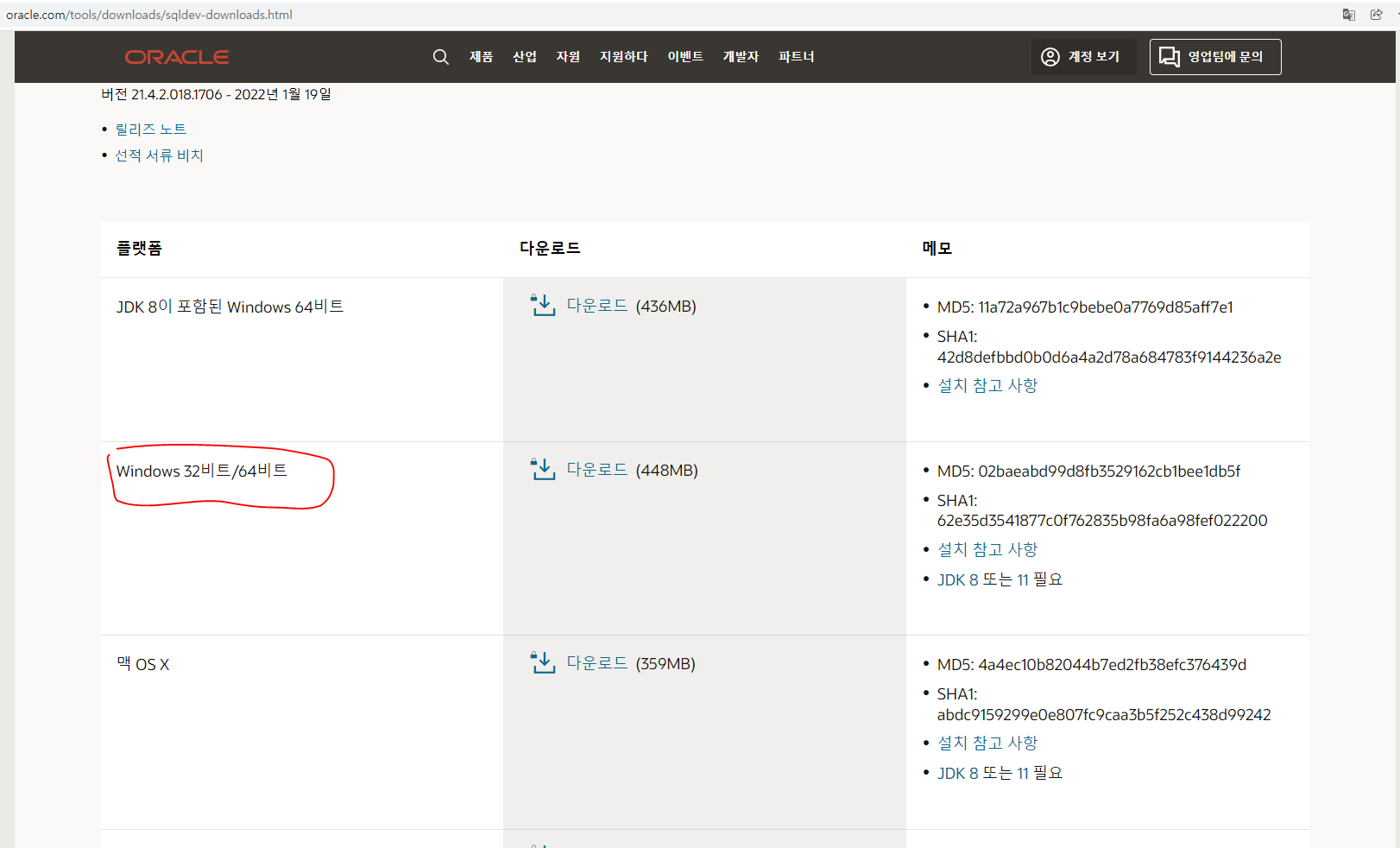Screen dimensions: 1400x848
Task: Click the account profile icon
Action: coord(1050,57)
